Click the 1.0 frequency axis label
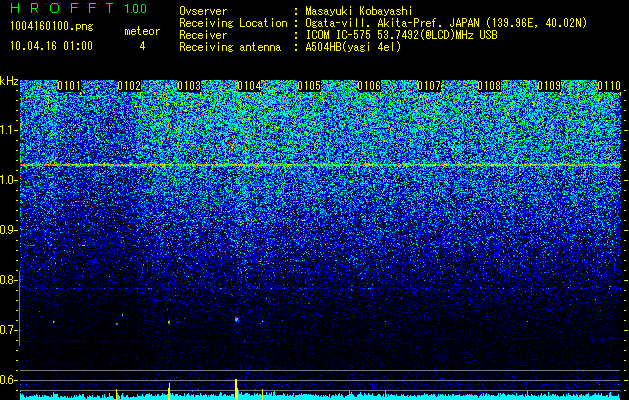Viewport: 629px width, 400px height. (x=8, y=181)
